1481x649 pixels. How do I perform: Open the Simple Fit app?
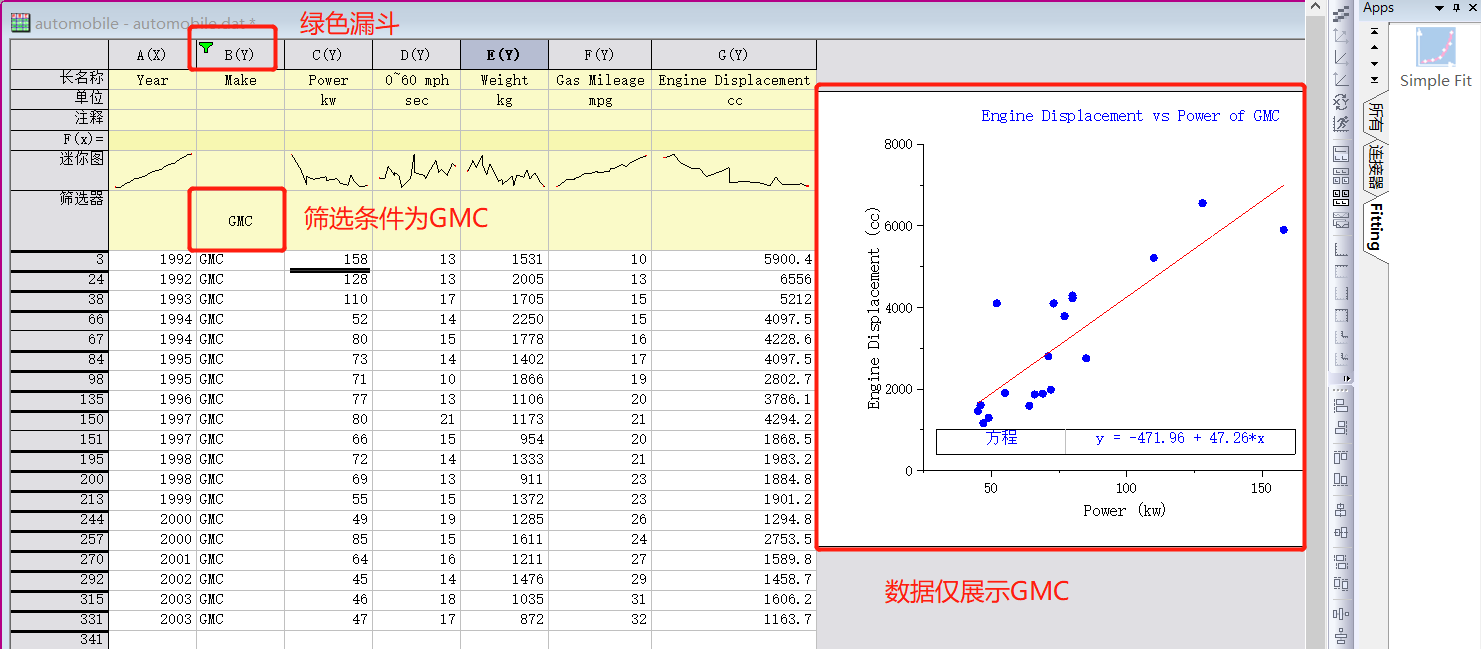point(1435,58)
